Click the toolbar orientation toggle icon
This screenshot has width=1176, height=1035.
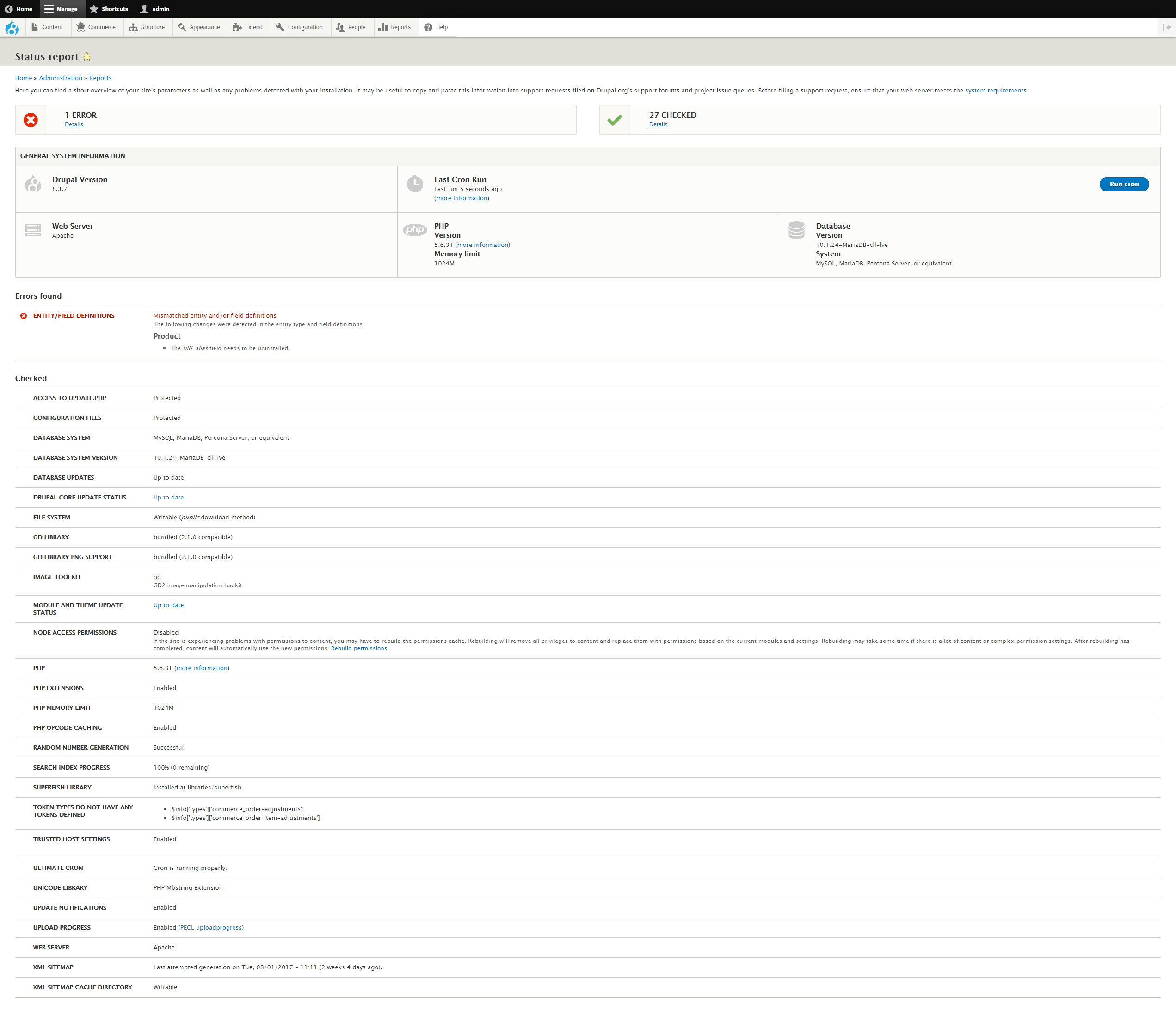[x=1166, y=27]
